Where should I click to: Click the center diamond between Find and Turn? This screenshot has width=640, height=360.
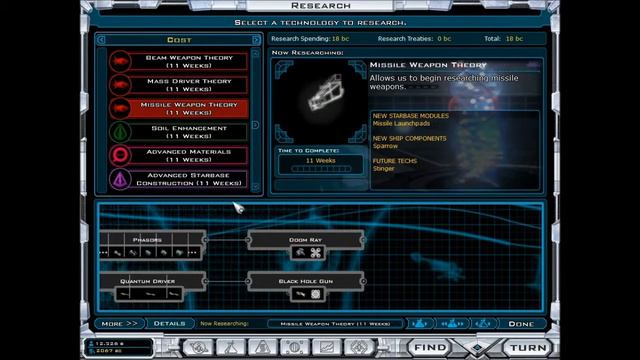pyautogui.click(x=477, y=348)
